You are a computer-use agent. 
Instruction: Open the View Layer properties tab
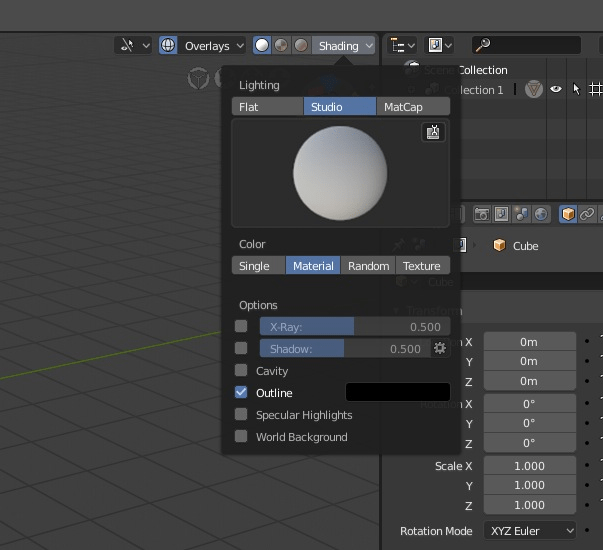[x=501, y=214]
